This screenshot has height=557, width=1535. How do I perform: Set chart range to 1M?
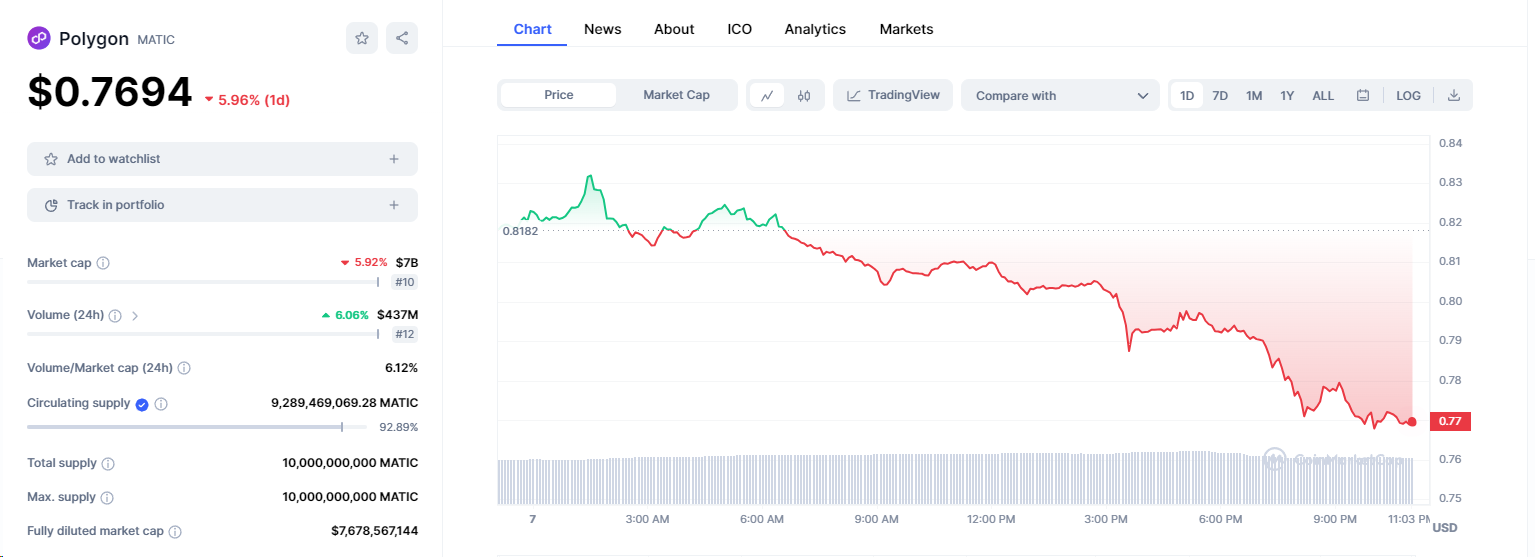[x=1254, y=96]
